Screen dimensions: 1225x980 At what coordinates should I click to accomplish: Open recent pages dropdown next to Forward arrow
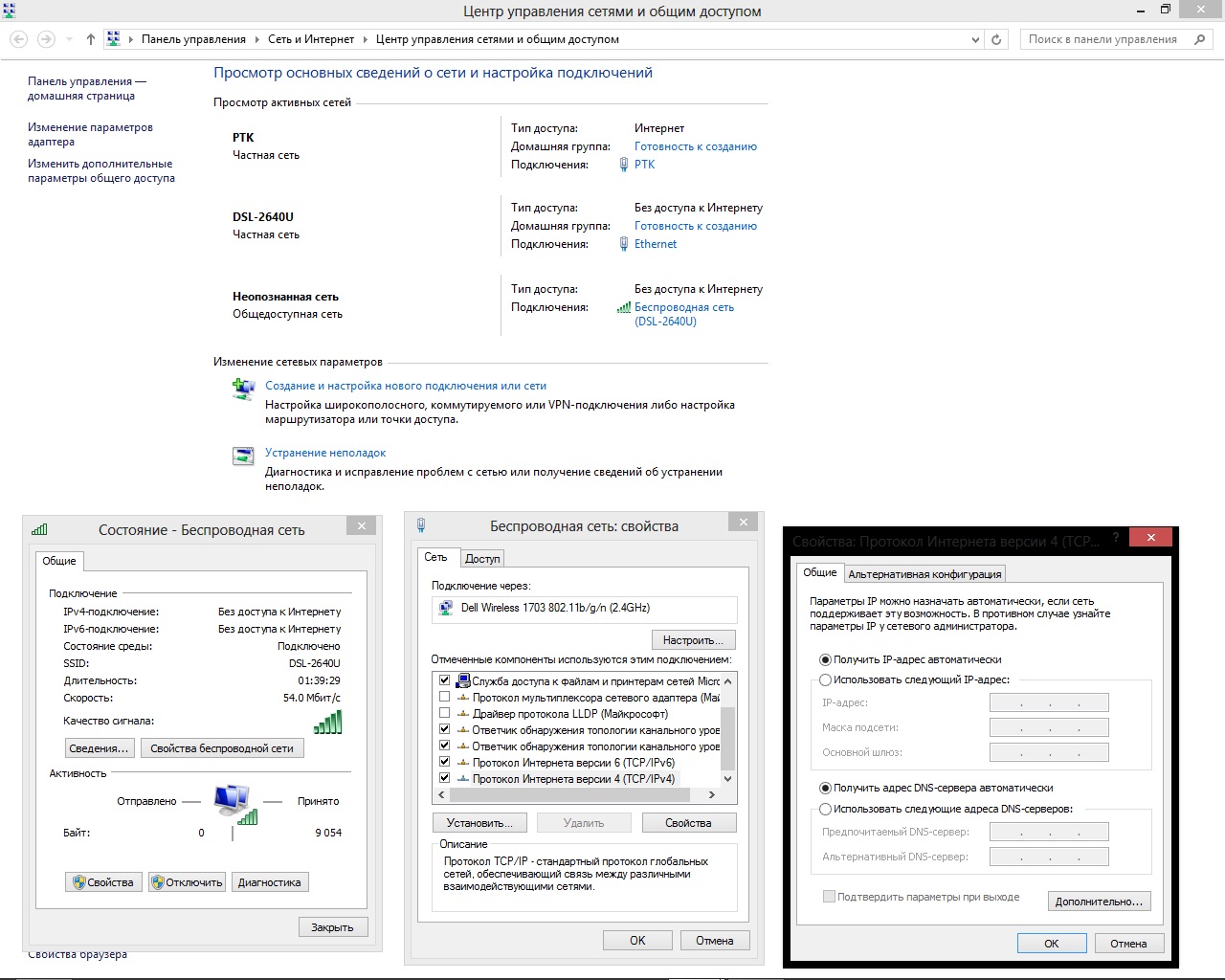tap(69, 39)
